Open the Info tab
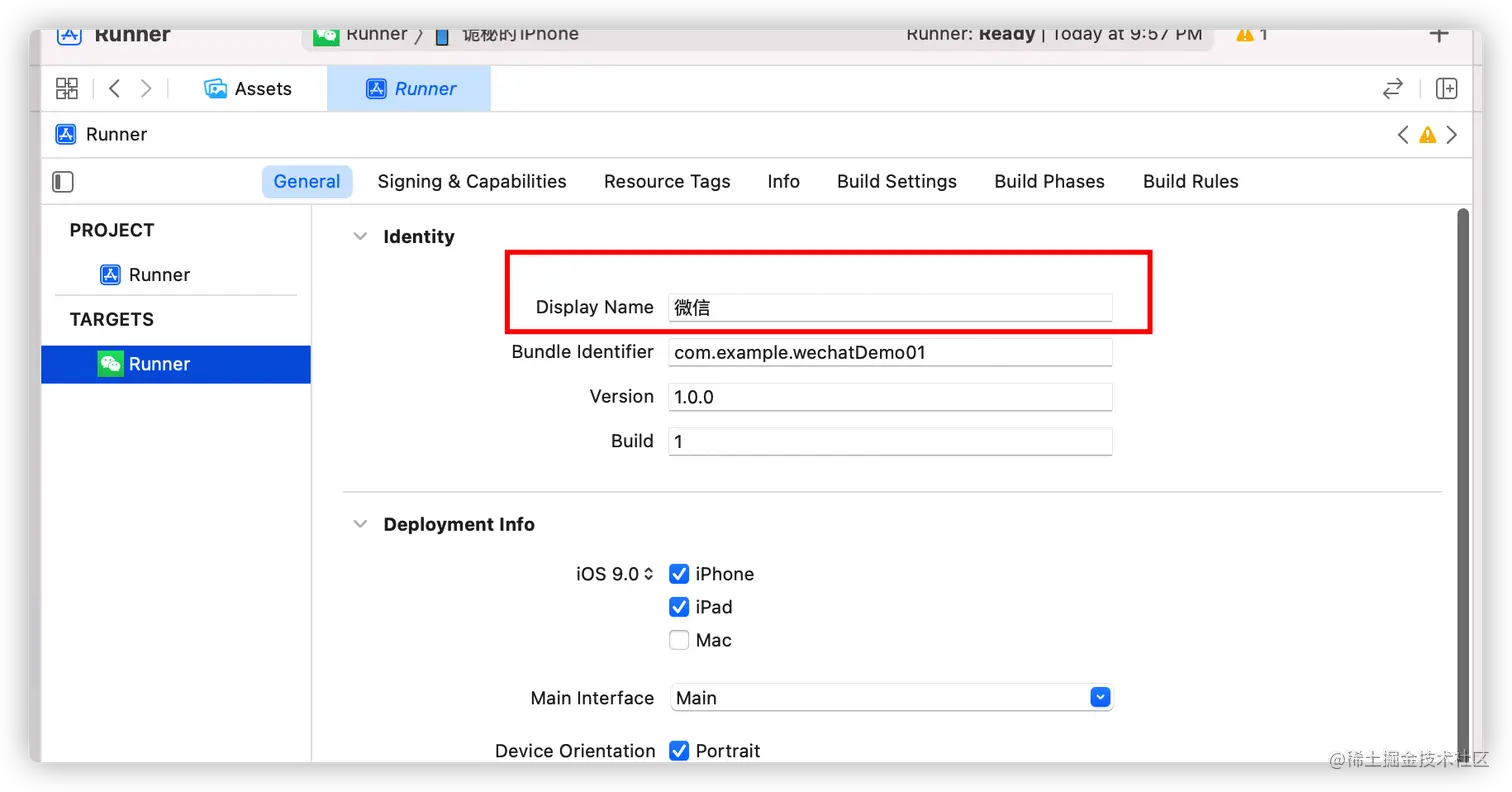The height and width of the screenshot is (792, 1512). tap(784, 181)
